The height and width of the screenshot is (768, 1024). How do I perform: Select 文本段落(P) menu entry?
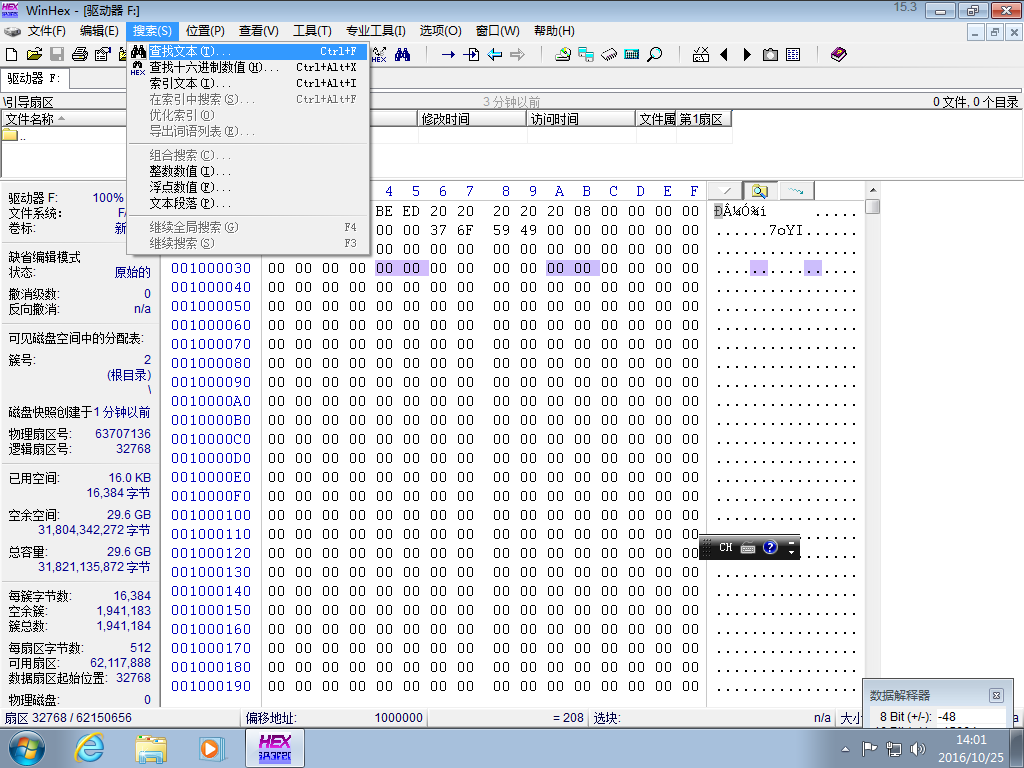click(x=249, y=203)
